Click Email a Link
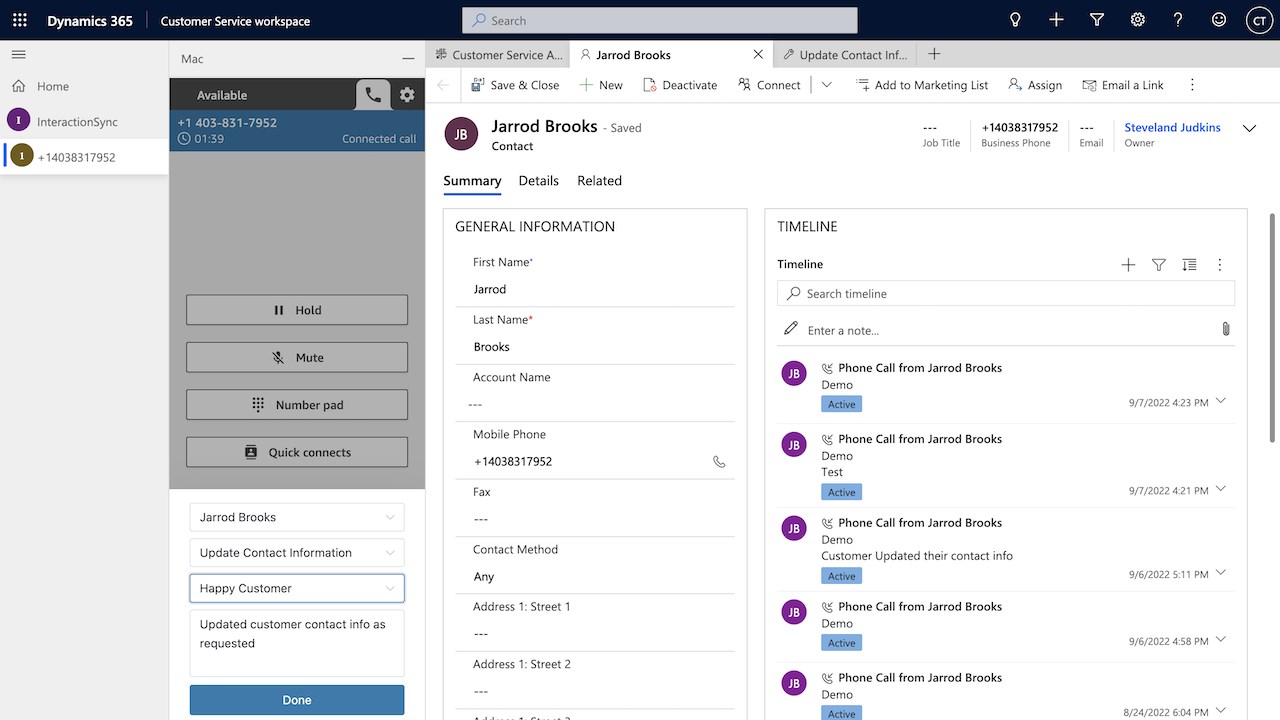The image size is (1280, 720). tap(1123, 85)
